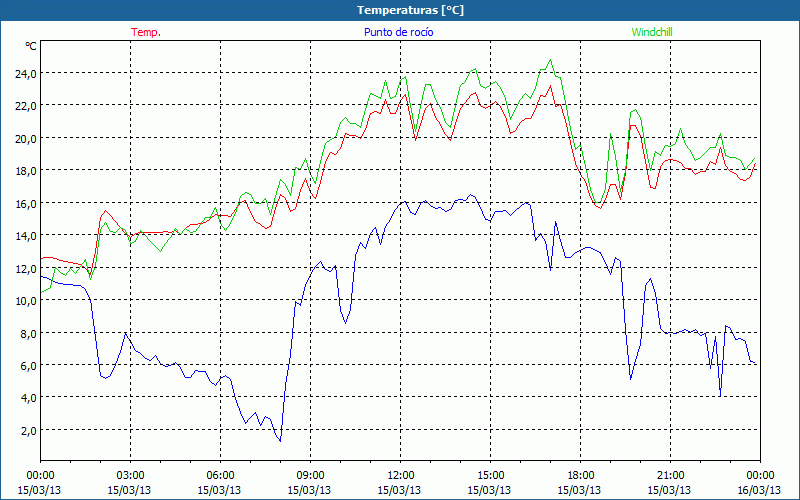Click the Windchill legend label
This screenshot has width=800, height=500.
(x=652, y=32)
